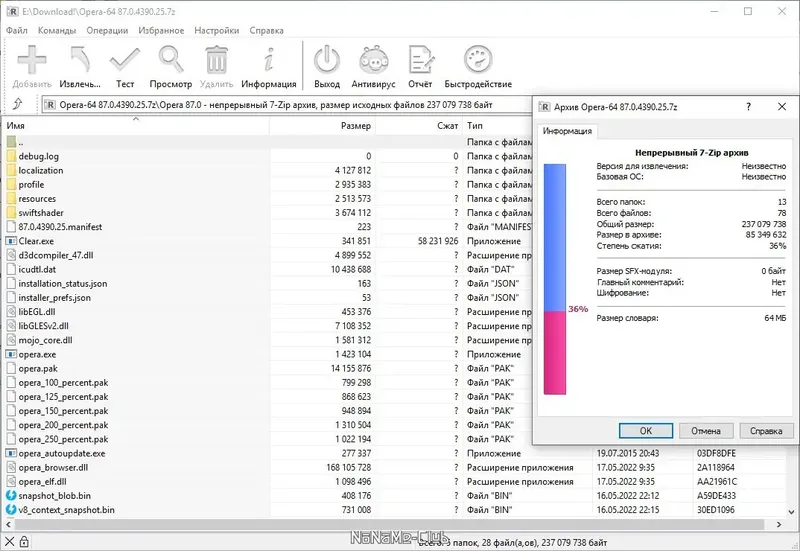The image size is (800, 551).
Task: Select the v8_context_snapshot.bin file icon
Action: [x=11, y=510]
